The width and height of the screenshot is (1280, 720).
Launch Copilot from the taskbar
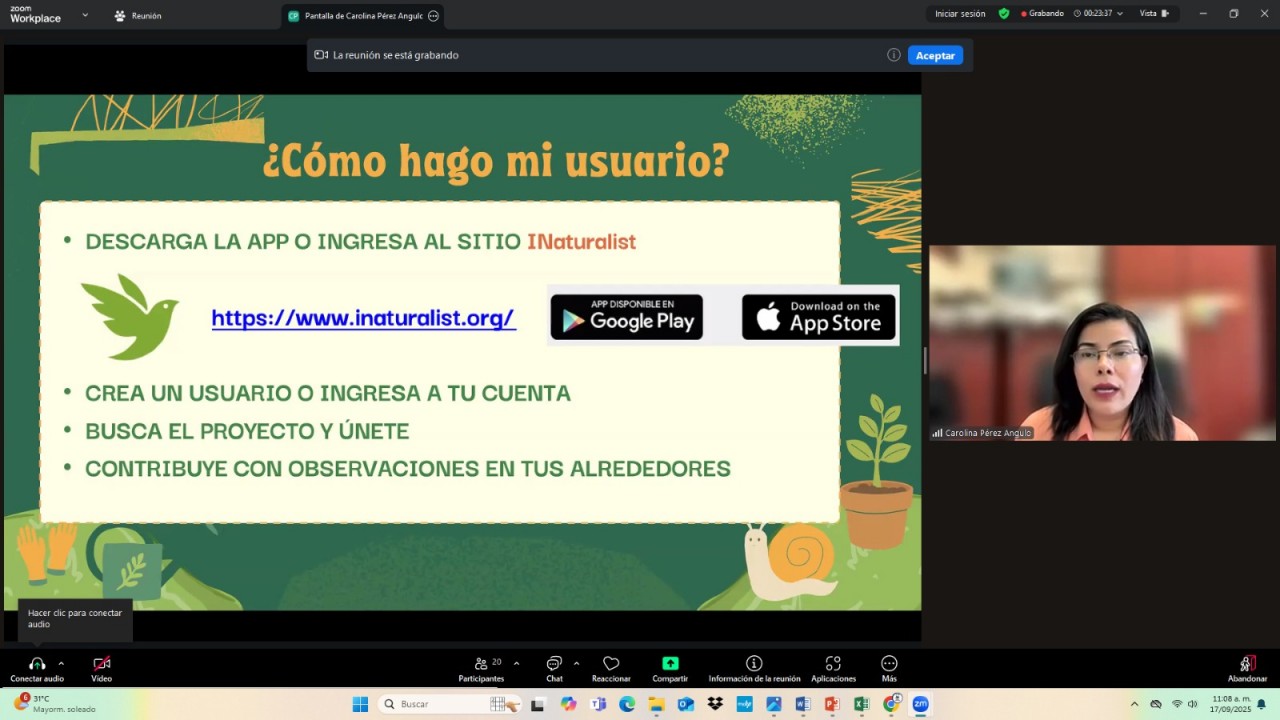tap(568, 704)
